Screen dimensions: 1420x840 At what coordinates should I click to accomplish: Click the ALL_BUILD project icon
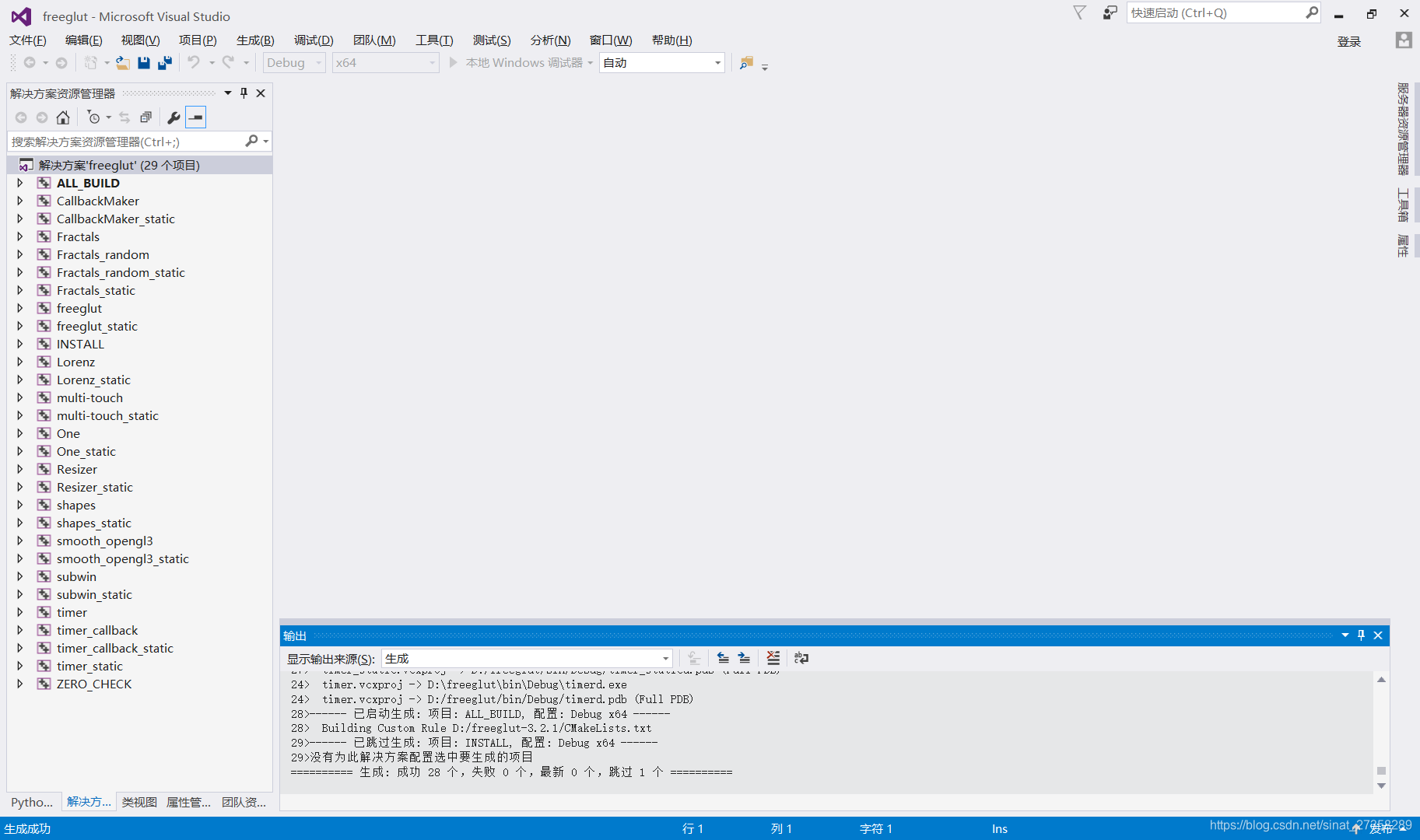(x=44, y=183)
